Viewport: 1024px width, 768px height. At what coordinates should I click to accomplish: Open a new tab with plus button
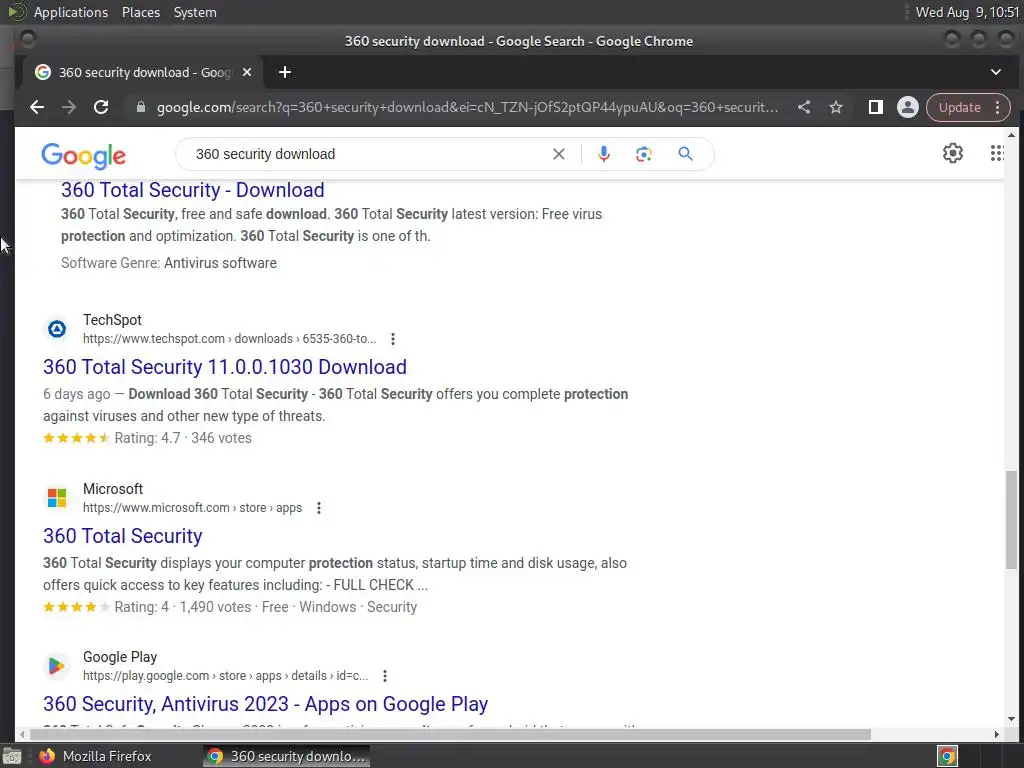point(285,72)
